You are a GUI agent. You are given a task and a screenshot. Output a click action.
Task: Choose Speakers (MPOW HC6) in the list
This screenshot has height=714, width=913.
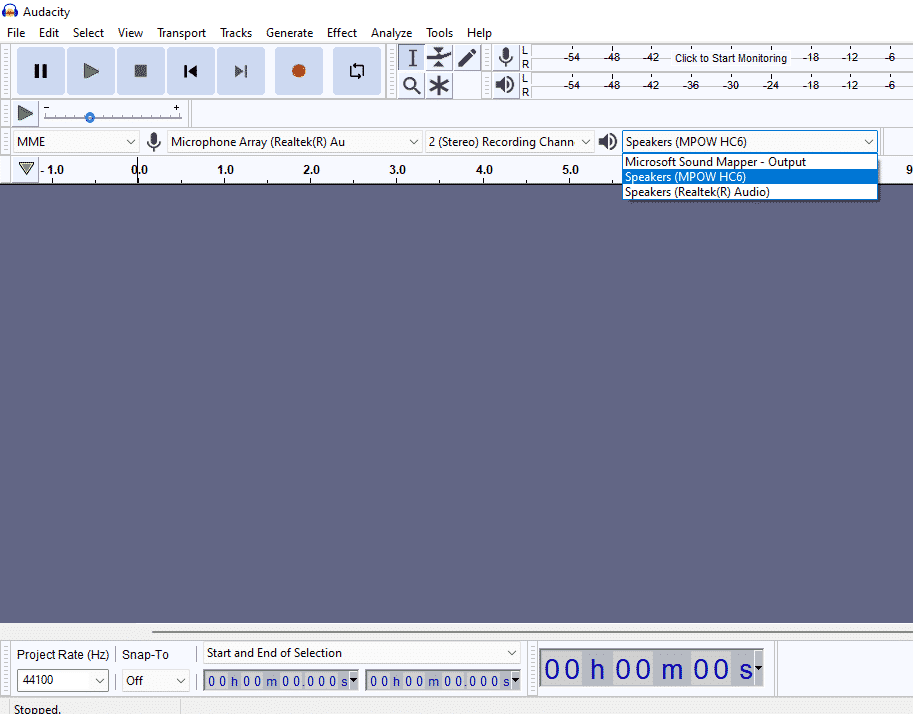tap(750, 177)
